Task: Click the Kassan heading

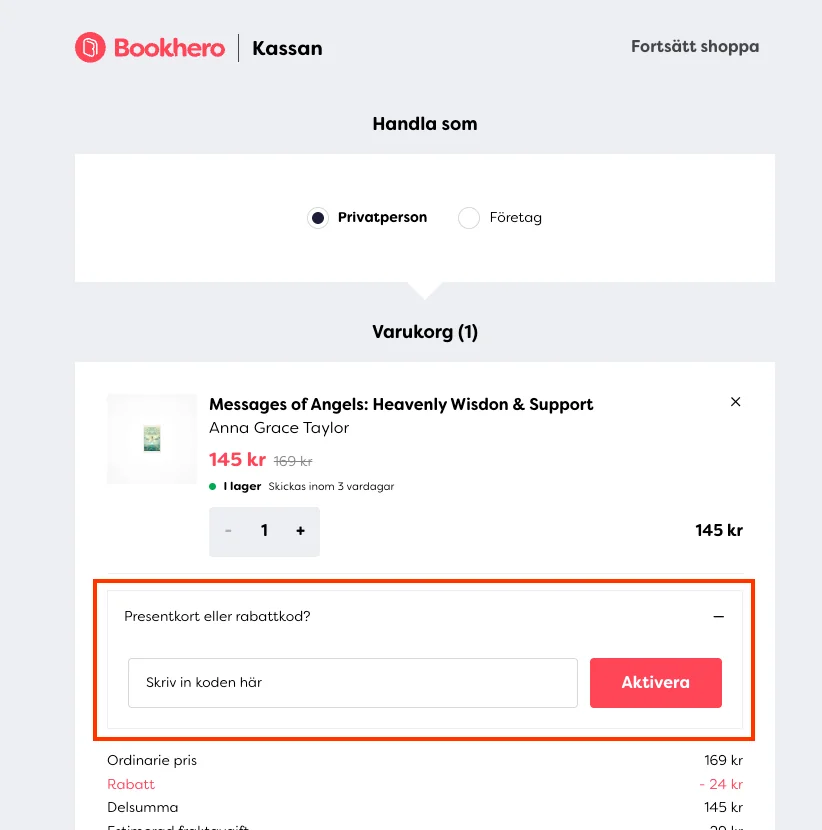Action: pyautogui.click(x=287, y=48)
